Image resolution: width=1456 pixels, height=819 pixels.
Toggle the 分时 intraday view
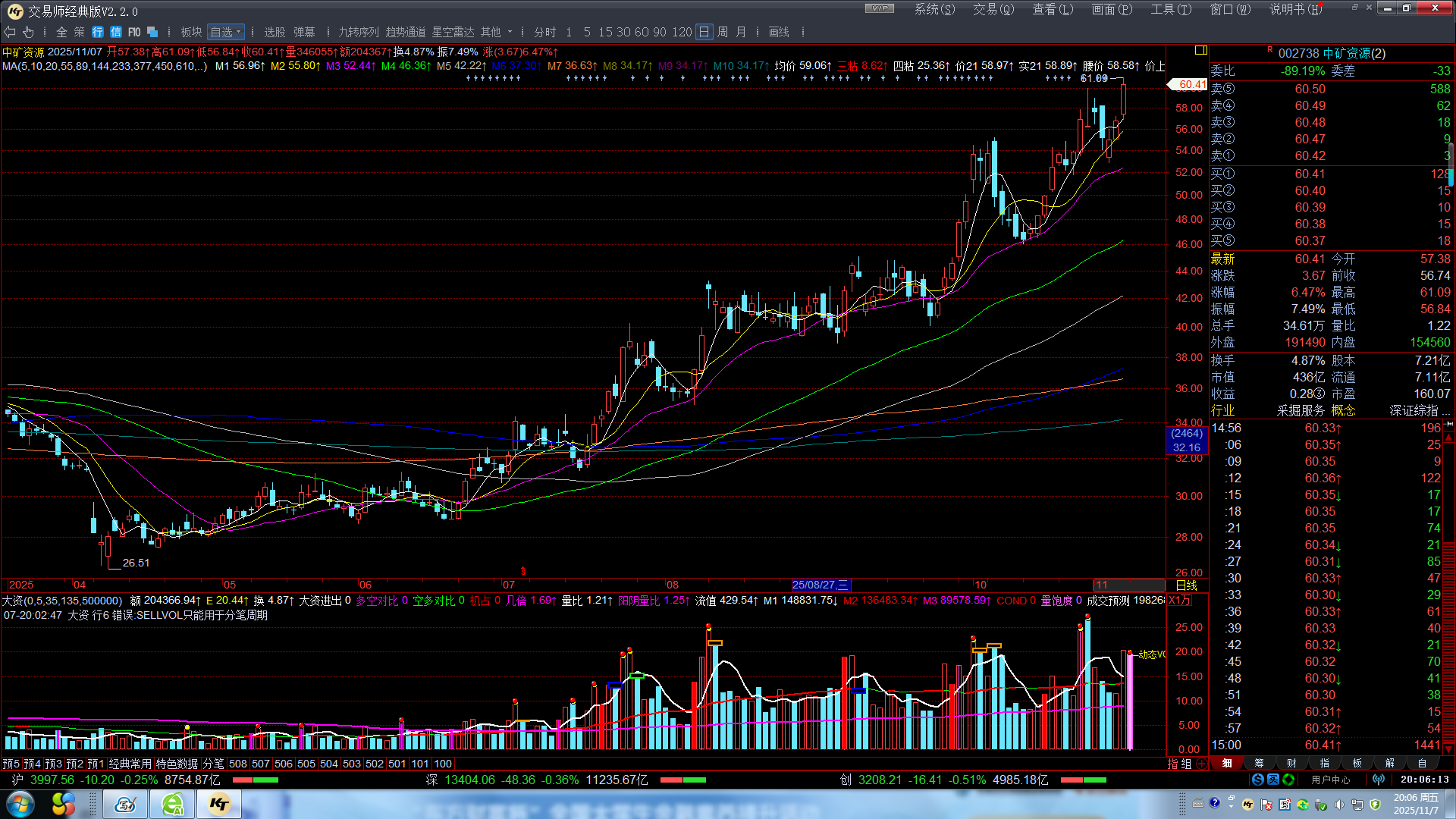pyautogui.click(x=544, y=32)
